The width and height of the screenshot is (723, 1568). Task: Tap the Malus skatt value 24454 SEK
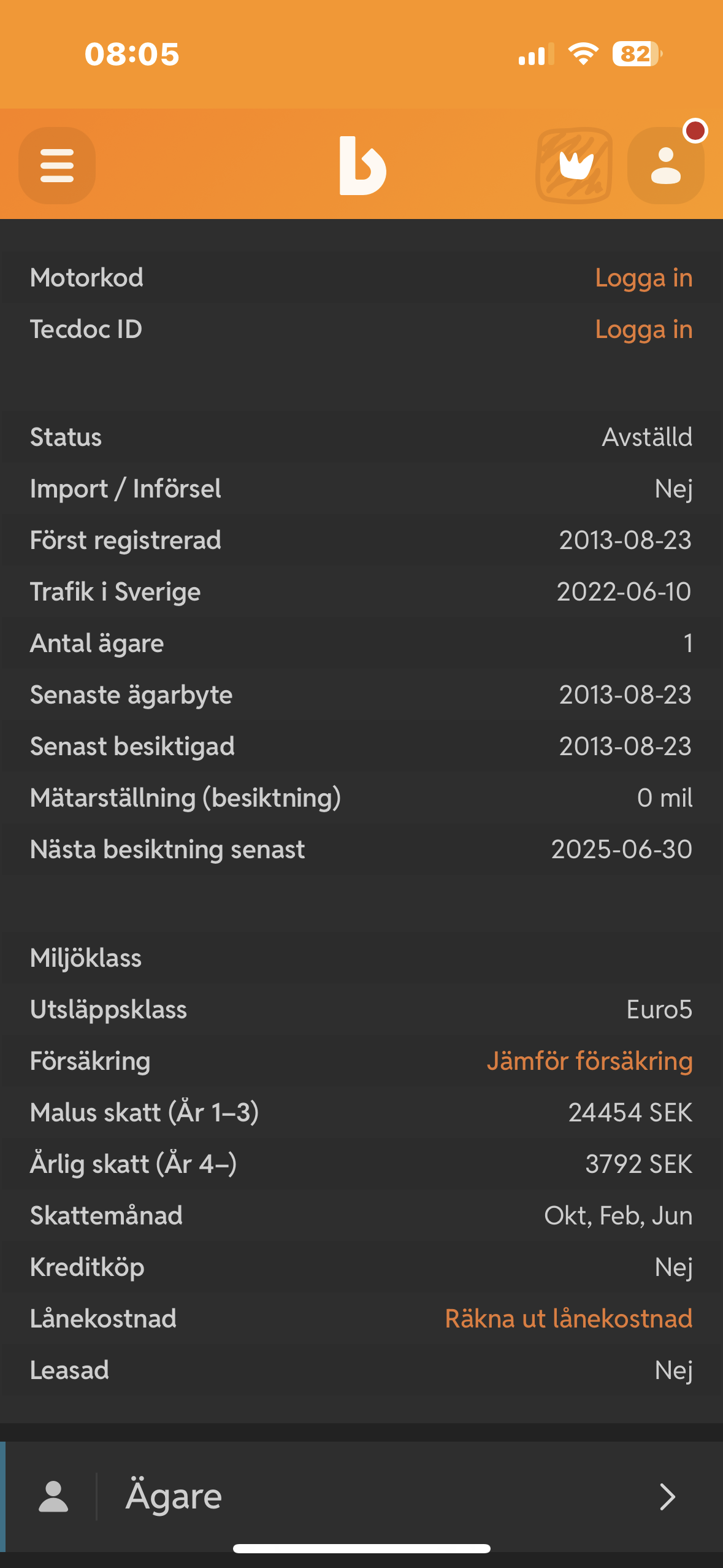630,1113
